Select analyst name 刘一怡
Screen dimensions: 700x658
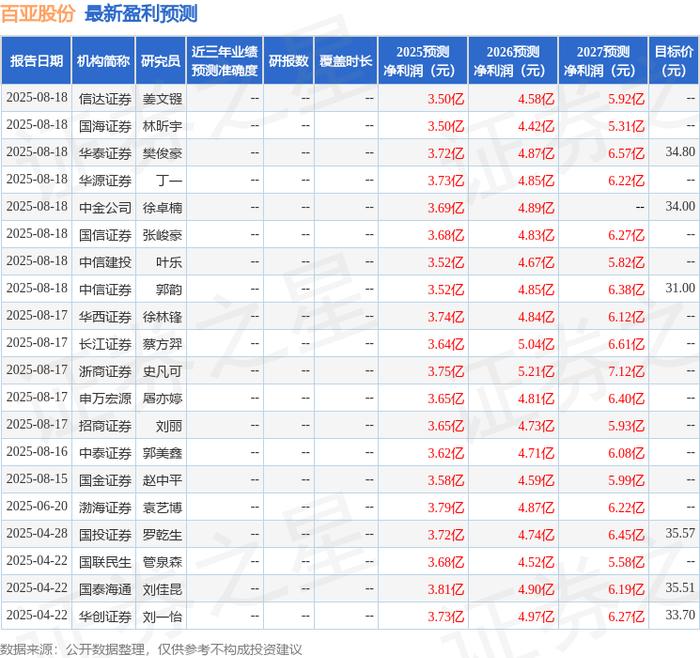click(162, 616)
